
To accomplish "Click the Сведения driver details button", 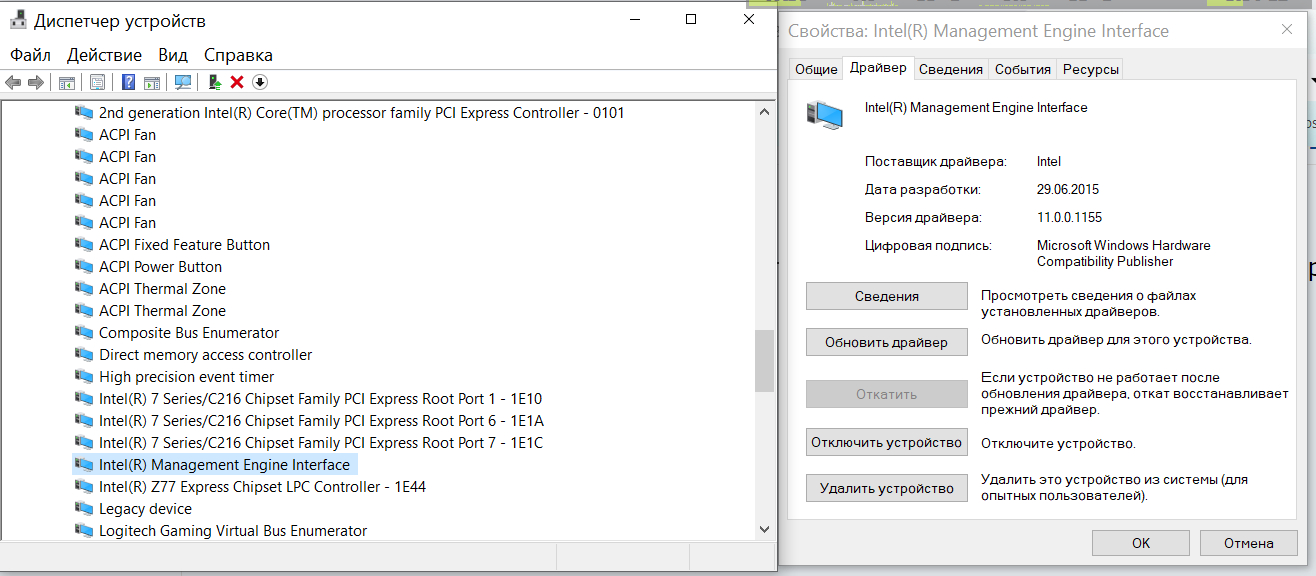I will (887, 296).
